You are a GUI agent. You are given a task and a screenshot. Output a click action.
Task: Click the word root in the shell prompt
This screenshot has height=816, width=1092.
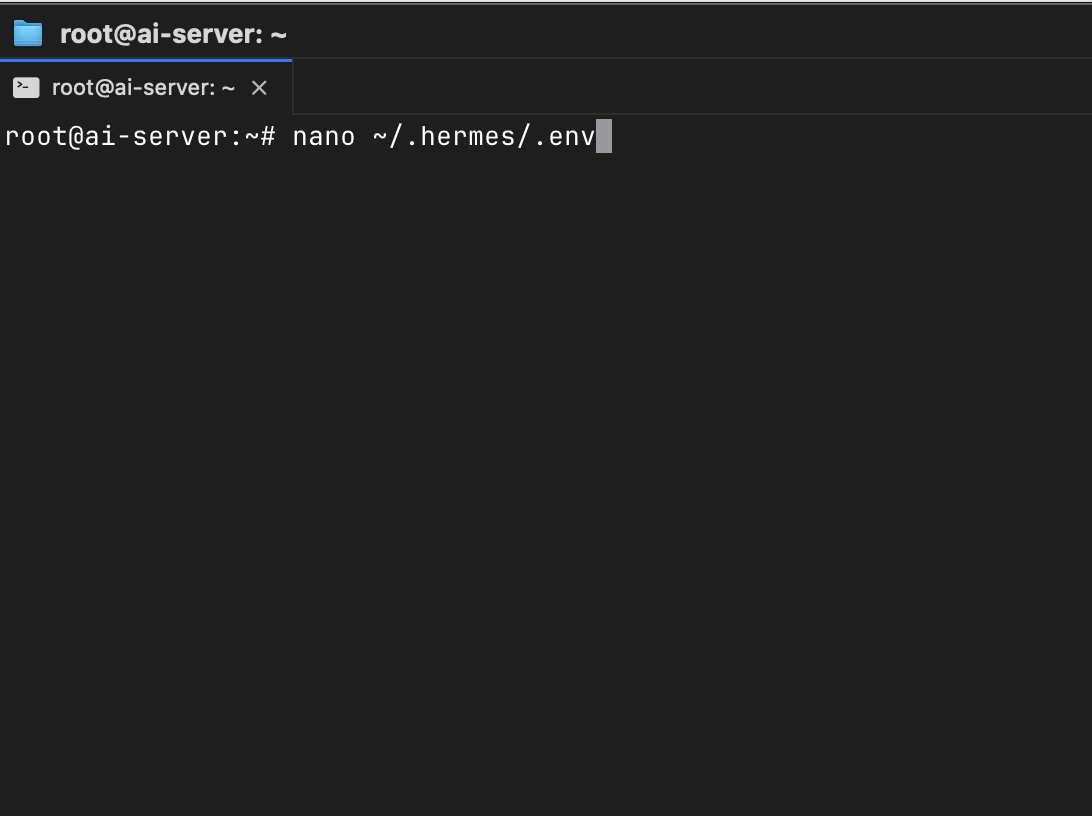tap(36, 136)
